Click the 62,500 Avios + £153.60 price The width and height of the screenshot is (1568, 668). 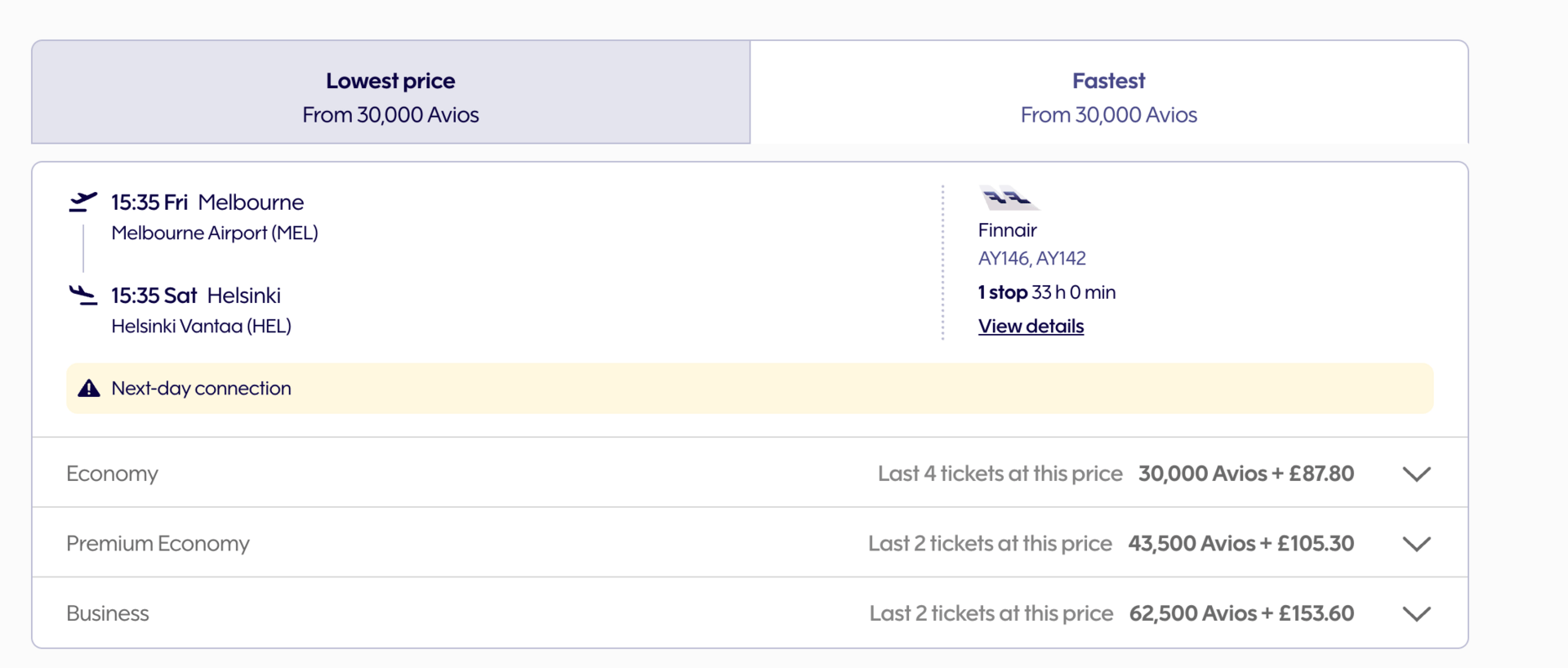click(x=1241, y=613)
